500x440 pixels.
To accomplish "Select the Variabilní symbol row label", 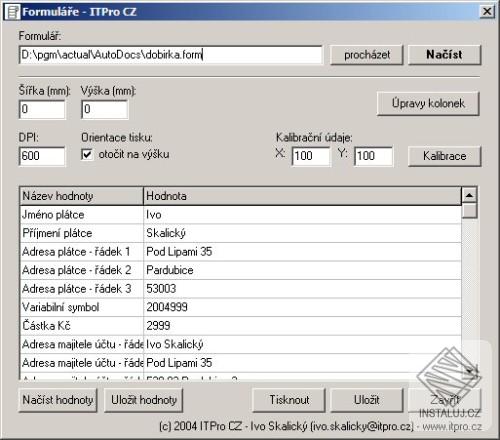I will point(82,307).
